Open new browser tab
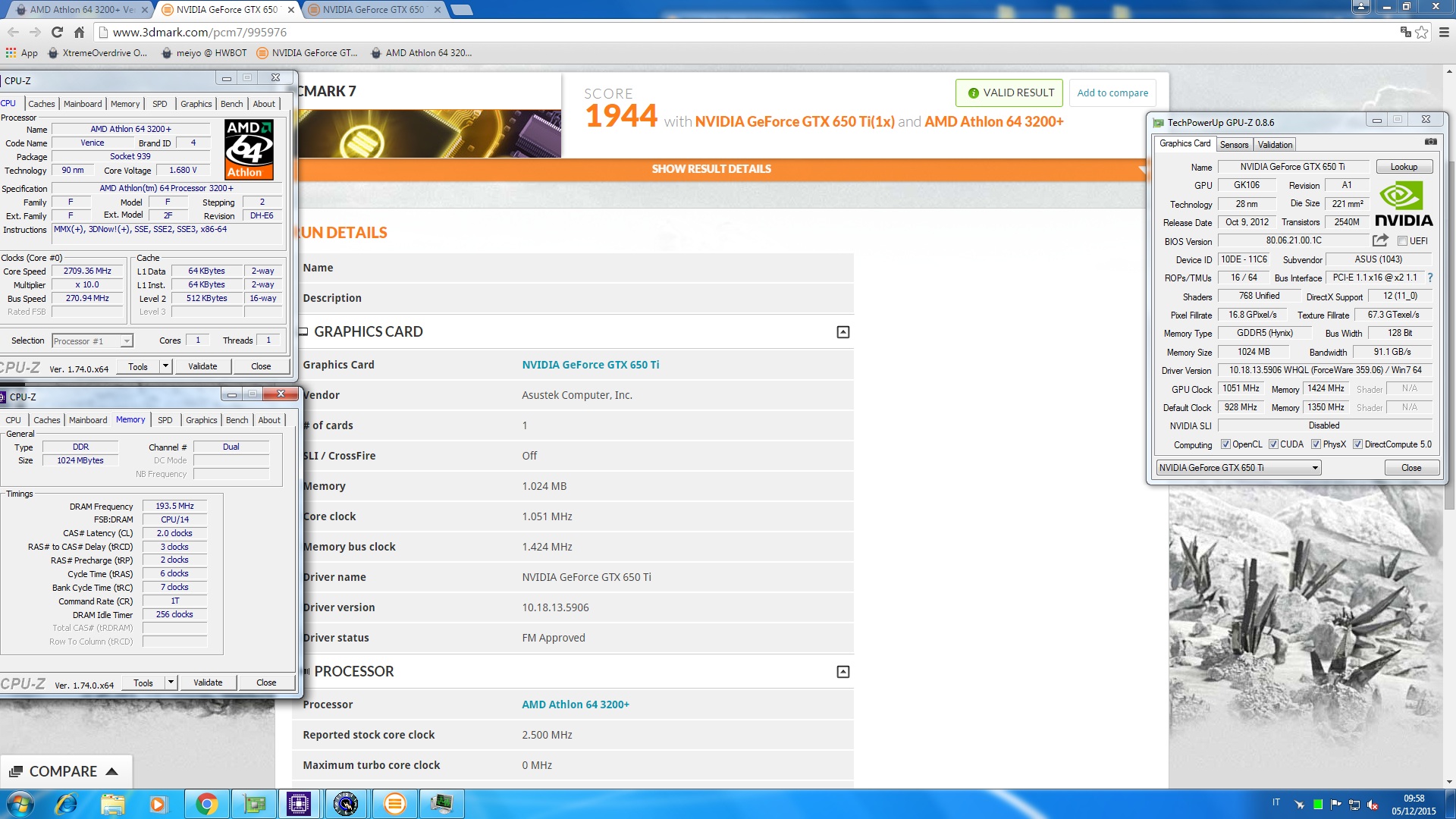 point(461,10)
